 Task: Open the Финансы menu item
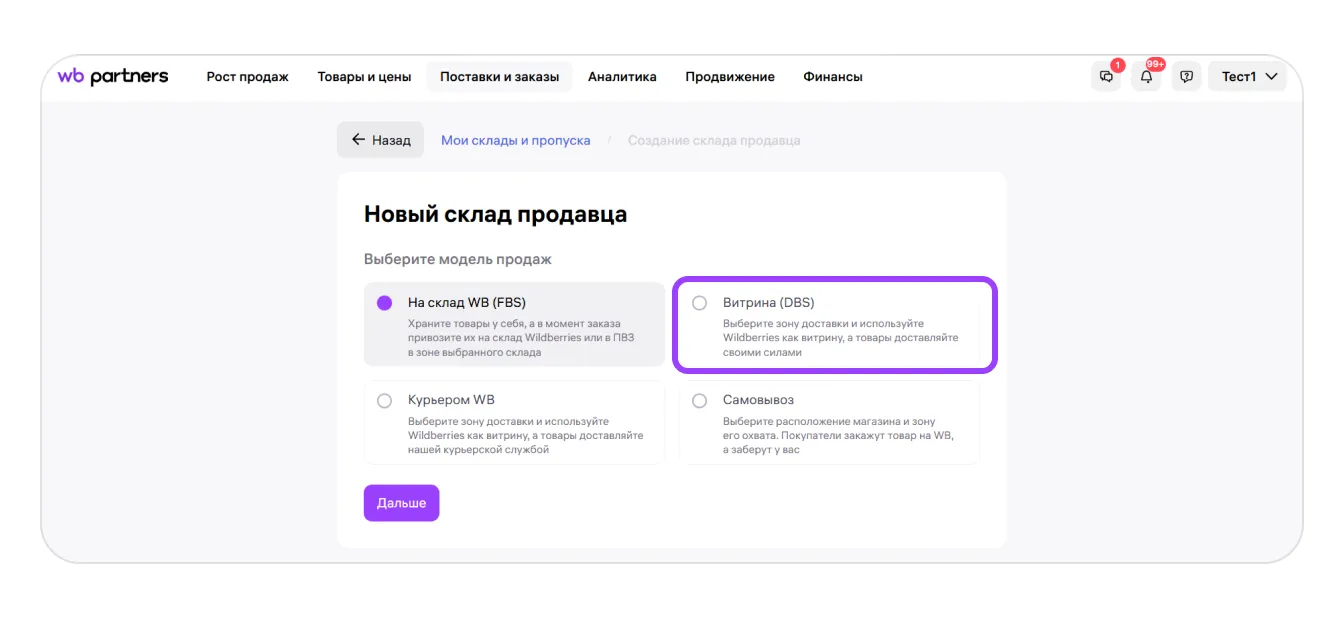(x=832, y=77)
